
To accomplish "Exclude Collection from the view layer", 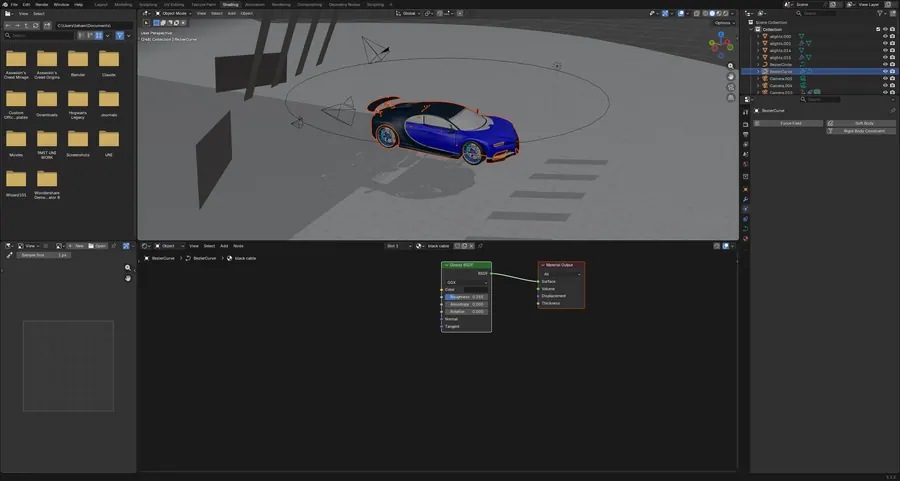I will (x=878, y=29).
